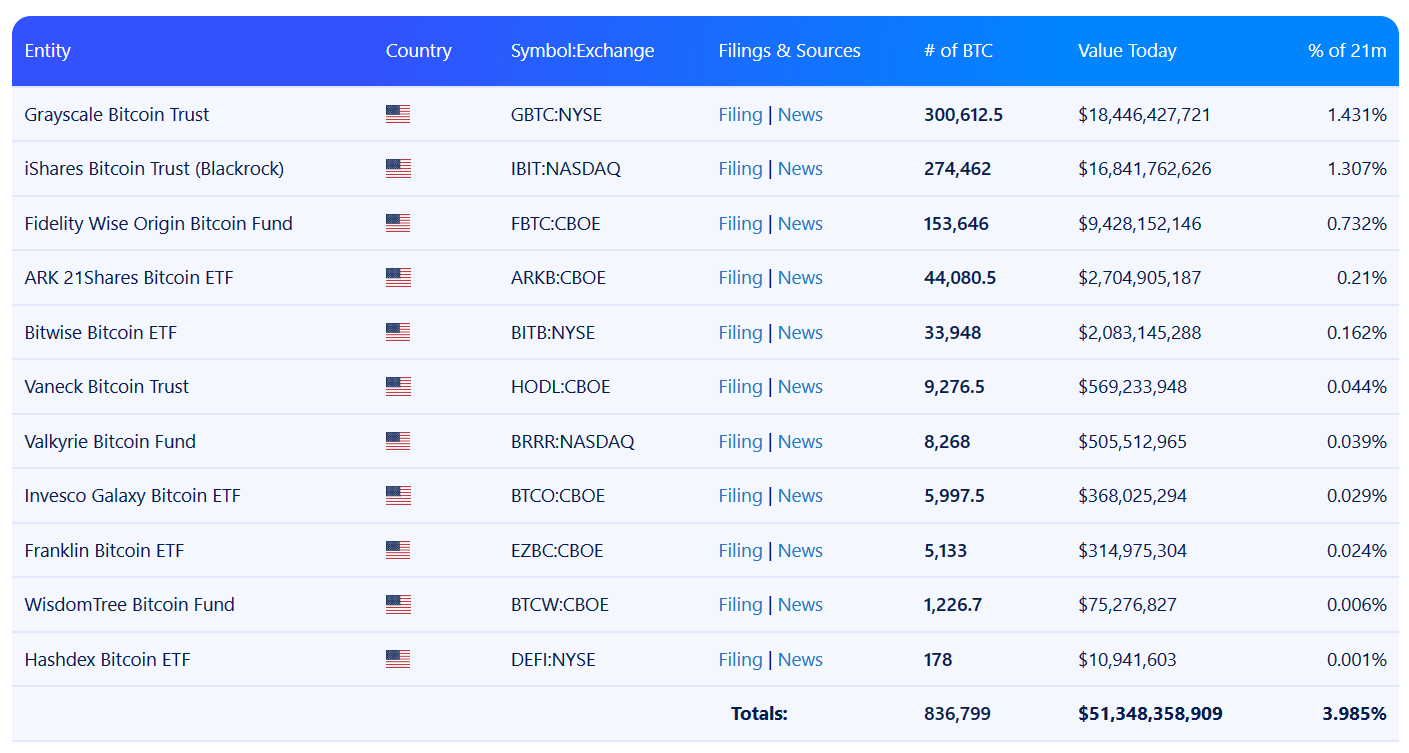Open the Filing link for Vaneck Bitcoin Trust
The height and width of the screenshot is (753, 1409).
point(740,387)
